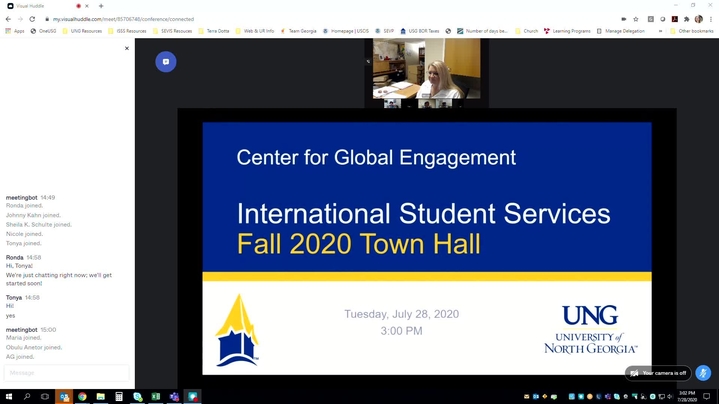Image resolution: width=719 pixels, height=404 pixels.
Task: Open the Manage Delegation bookmark
Action: (x=620, y=31)
